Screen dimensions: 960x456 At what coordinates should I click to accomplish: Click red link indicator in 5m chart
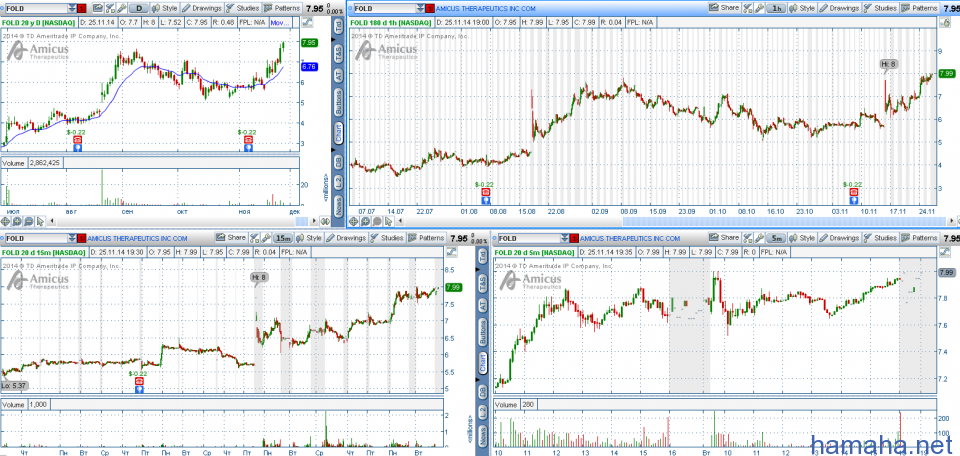point(574,238)
